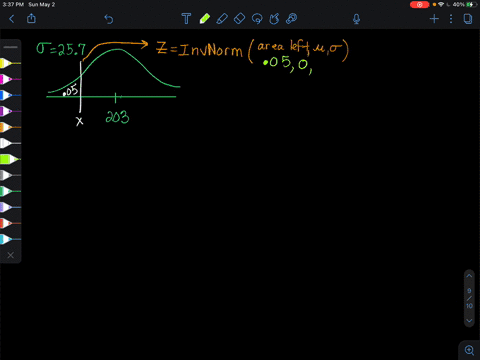Image resolution: width=480 pixels, height=360 pixels.
Task: Go back using the back chevron
Action: tap(12, 19)
